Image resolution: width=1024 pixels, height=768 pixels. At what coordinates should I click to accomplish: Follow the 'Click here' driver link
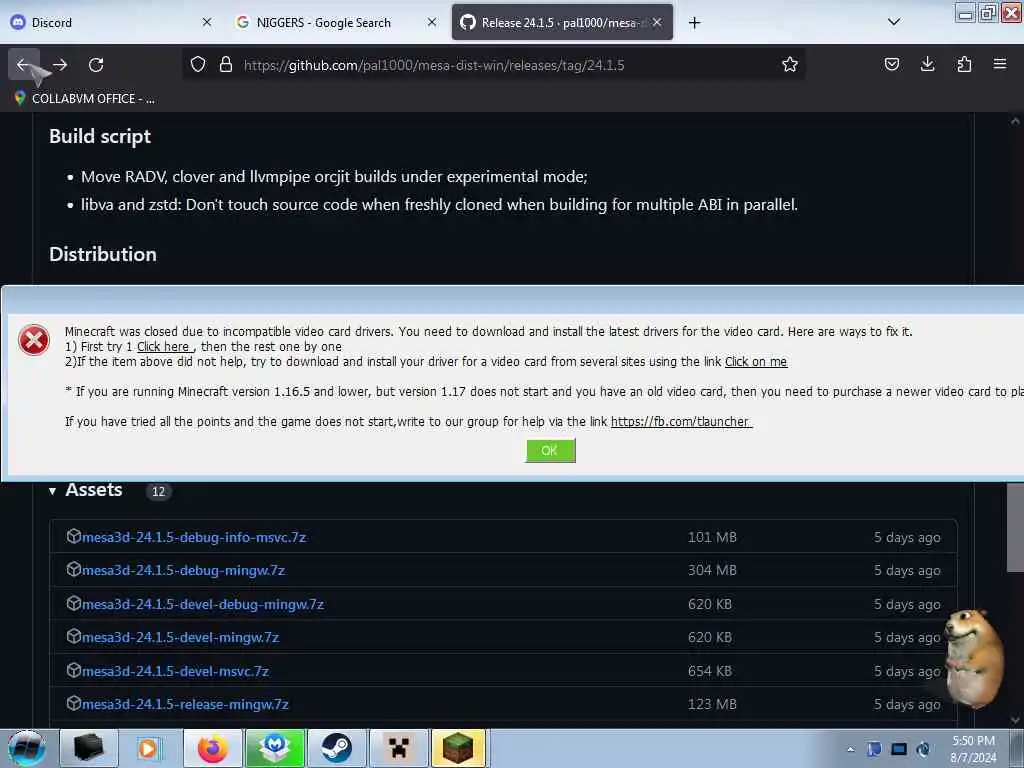[165, 347]
